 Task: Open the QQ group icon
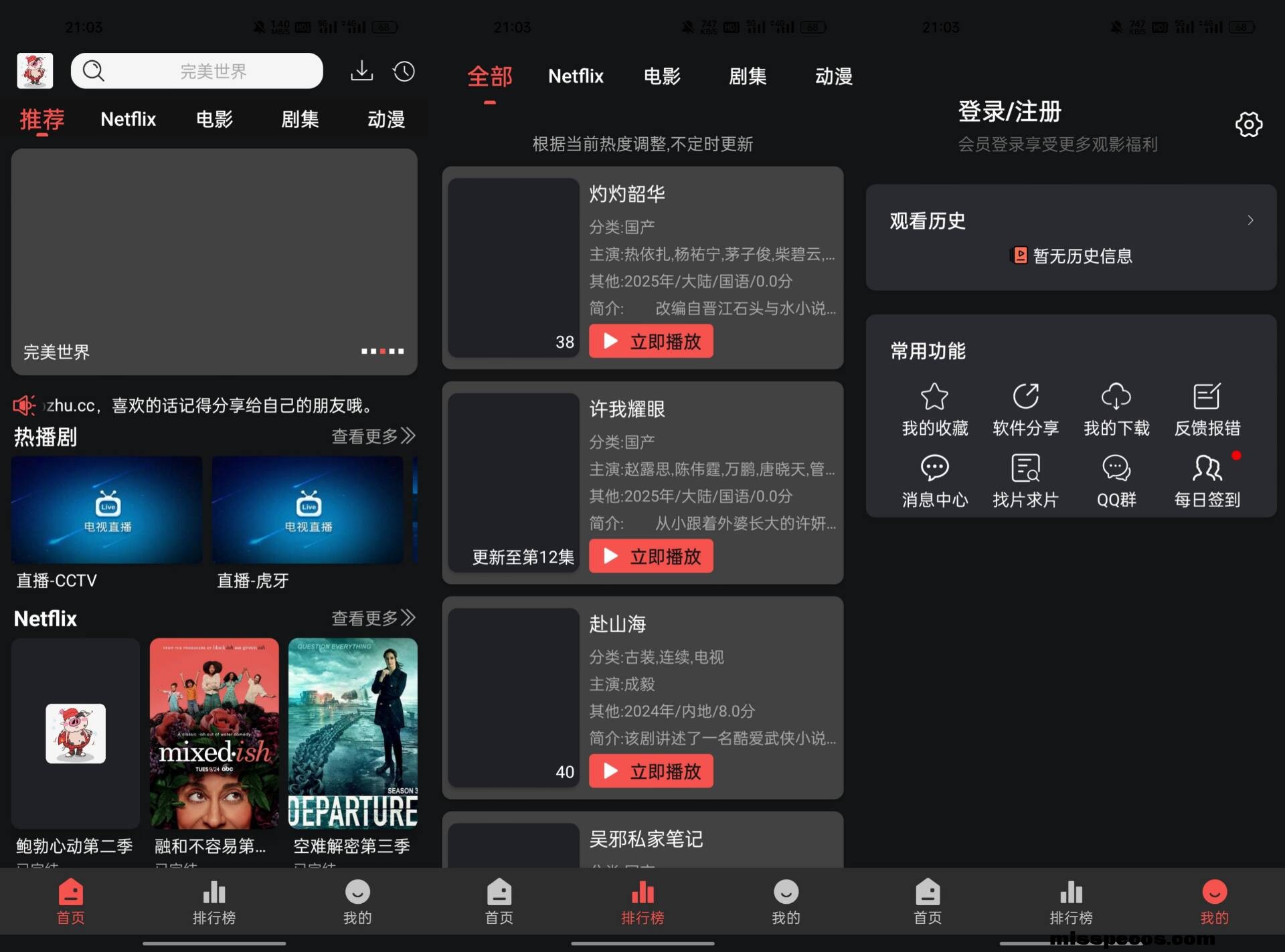(1116, 469)
